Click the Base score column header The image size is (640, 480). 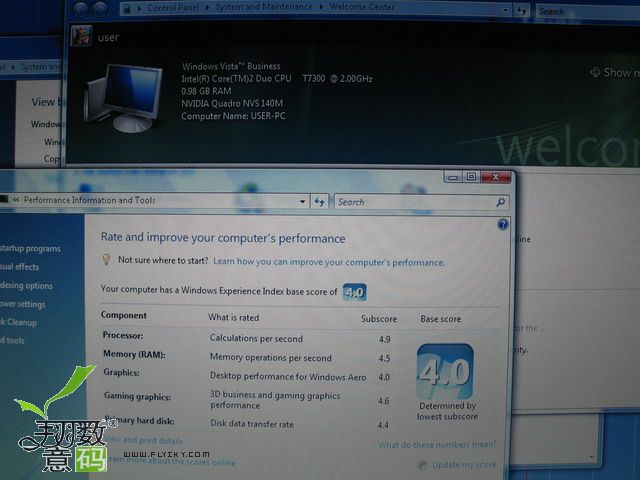click(x=441, y=319)
